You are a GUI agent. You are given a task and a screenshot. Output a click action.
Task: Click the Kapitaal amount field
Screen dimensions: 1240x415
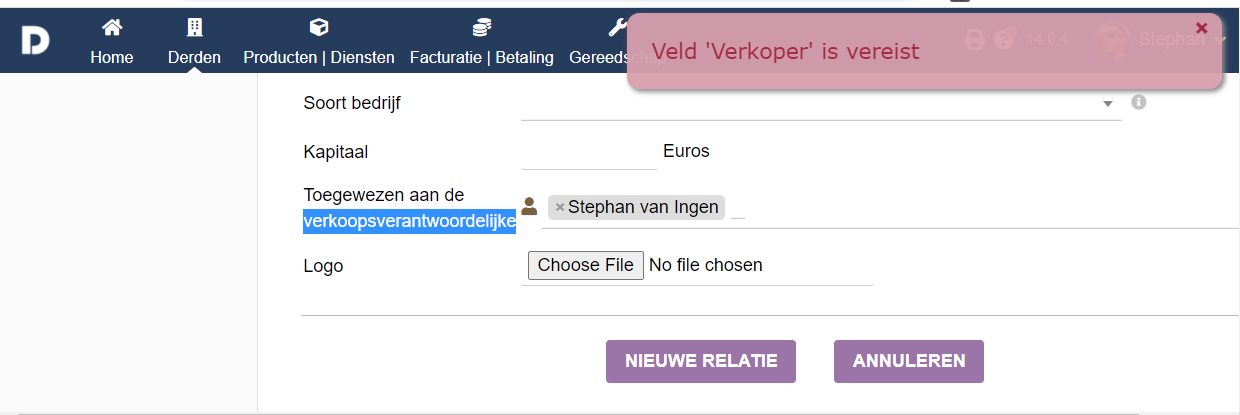point(588,152)
